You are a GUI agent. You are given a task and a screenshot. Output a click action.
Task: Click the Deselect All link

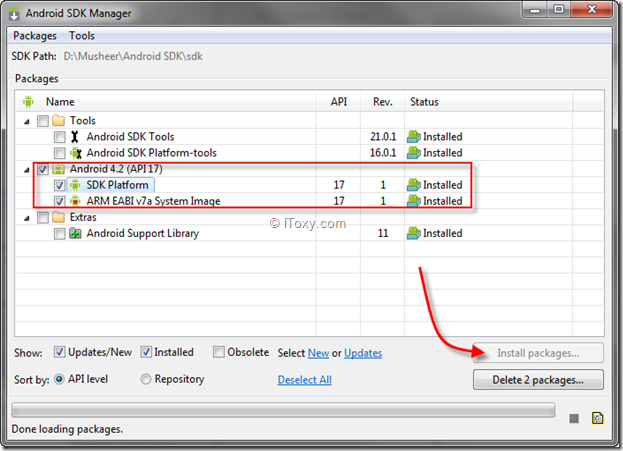click(x=304, y=380)
